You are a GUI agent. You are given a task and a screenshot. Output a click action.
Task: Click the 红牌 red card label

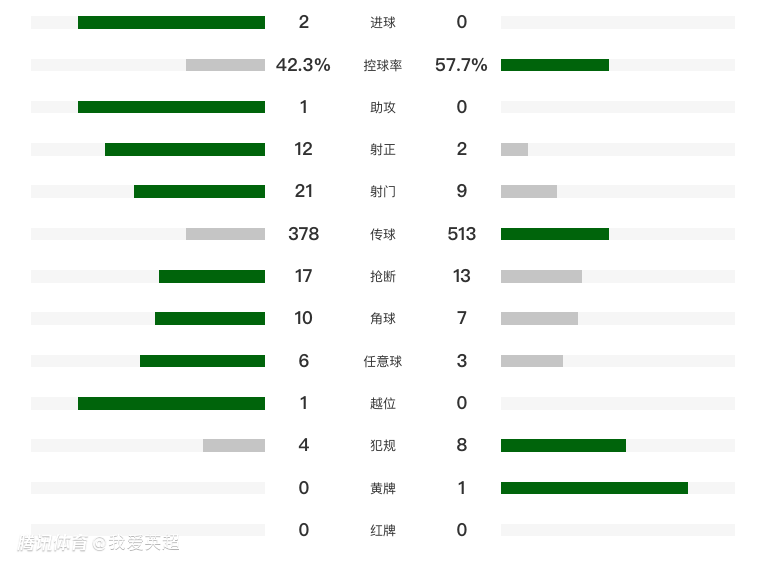pos(382,530)
